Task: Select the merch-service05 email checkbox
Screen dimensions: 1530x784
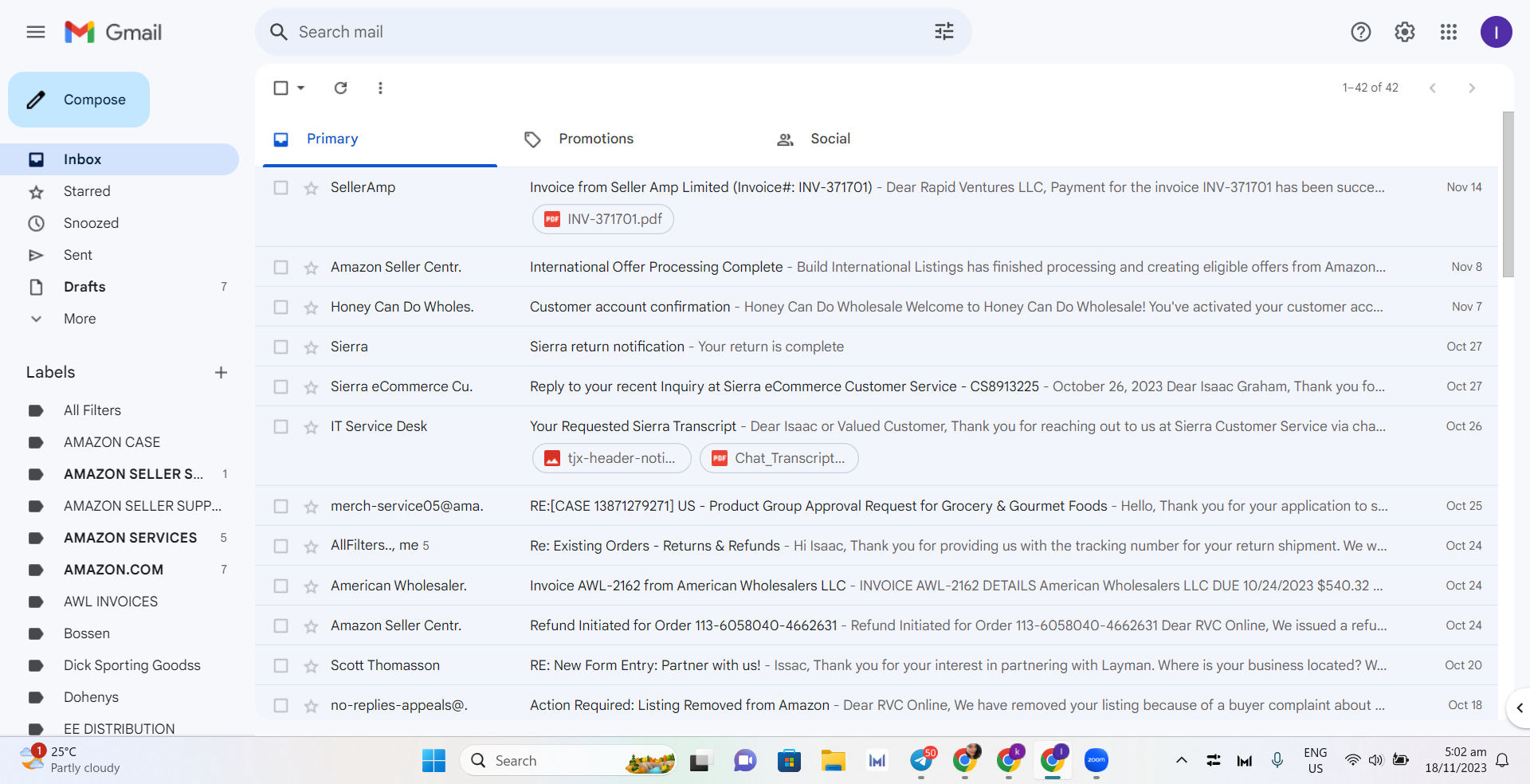Action: [x=280, y=506]
